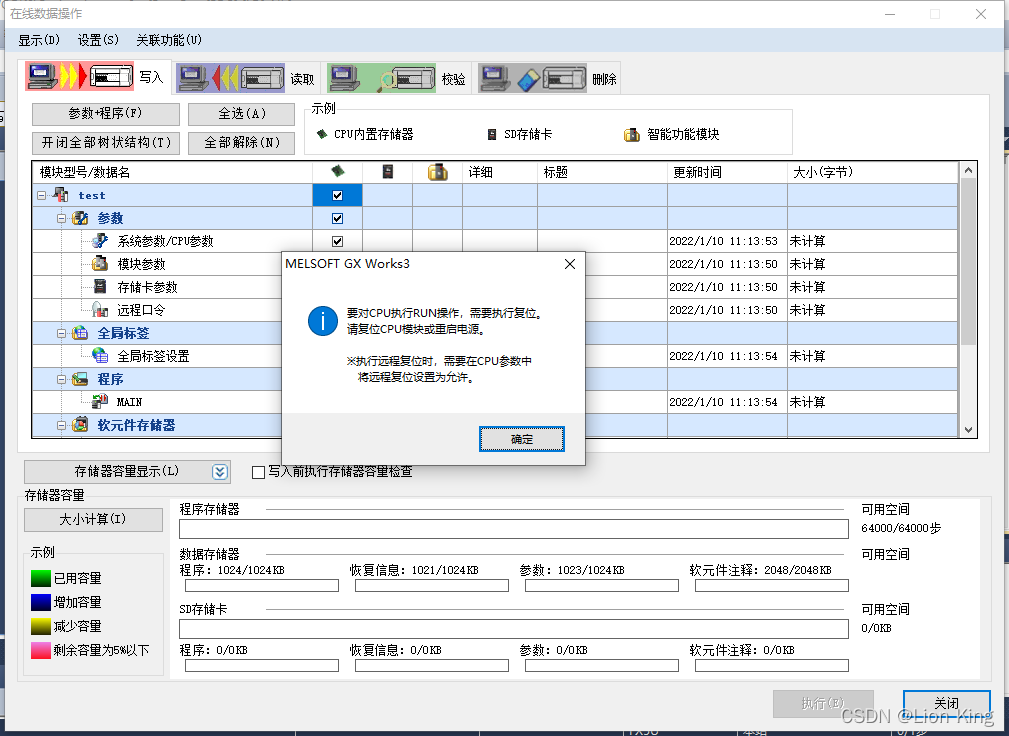Screen dimensions: 1009x736
Task: Click the 标题 column header
Action: (x=602, y=172)
